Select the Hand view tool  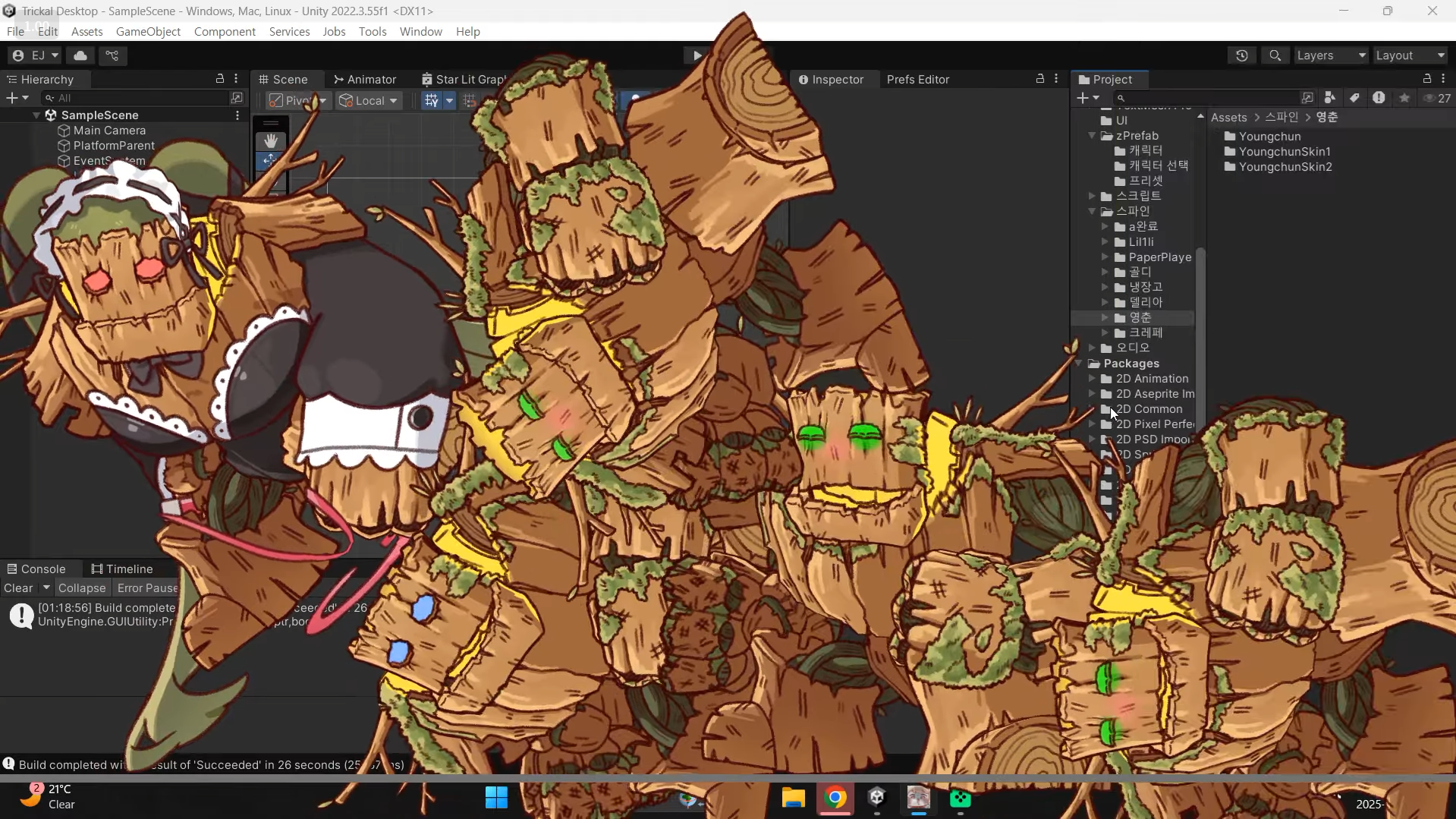pyautogui.click(x=270, y=141)
